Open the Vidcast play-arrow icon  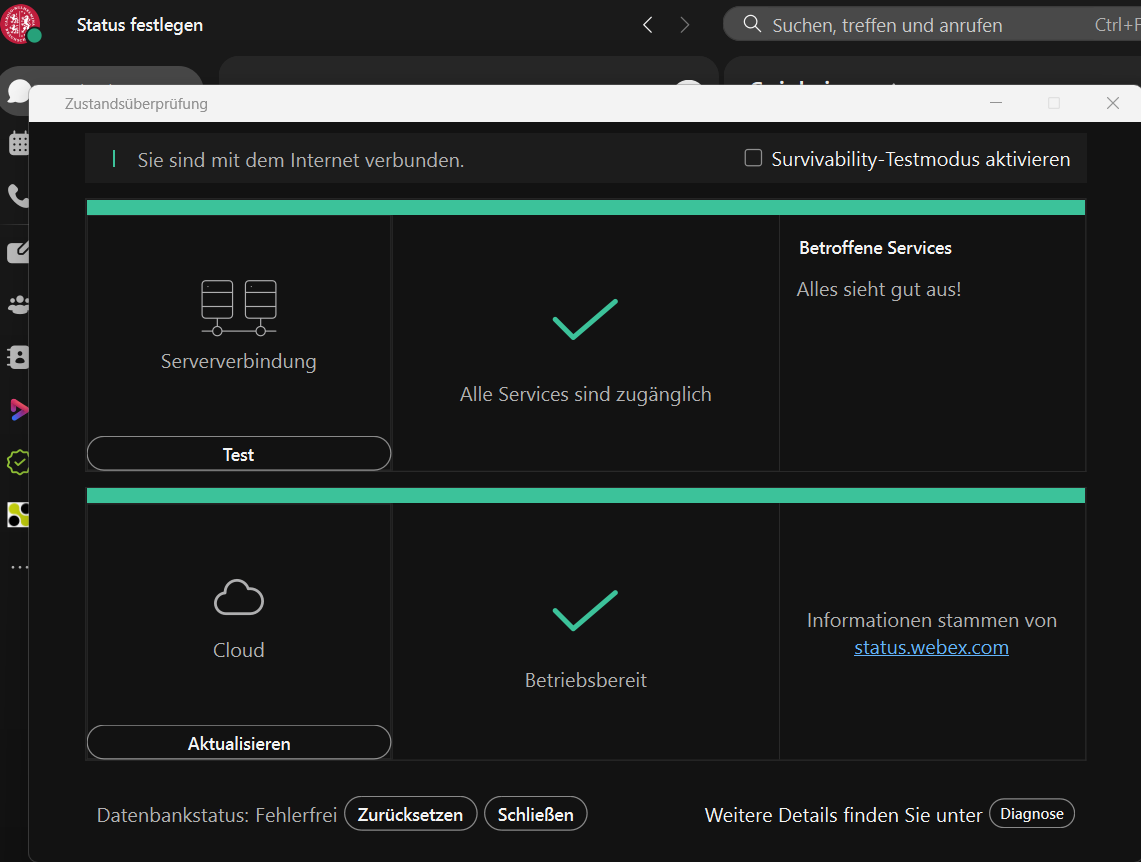point(18,409)
